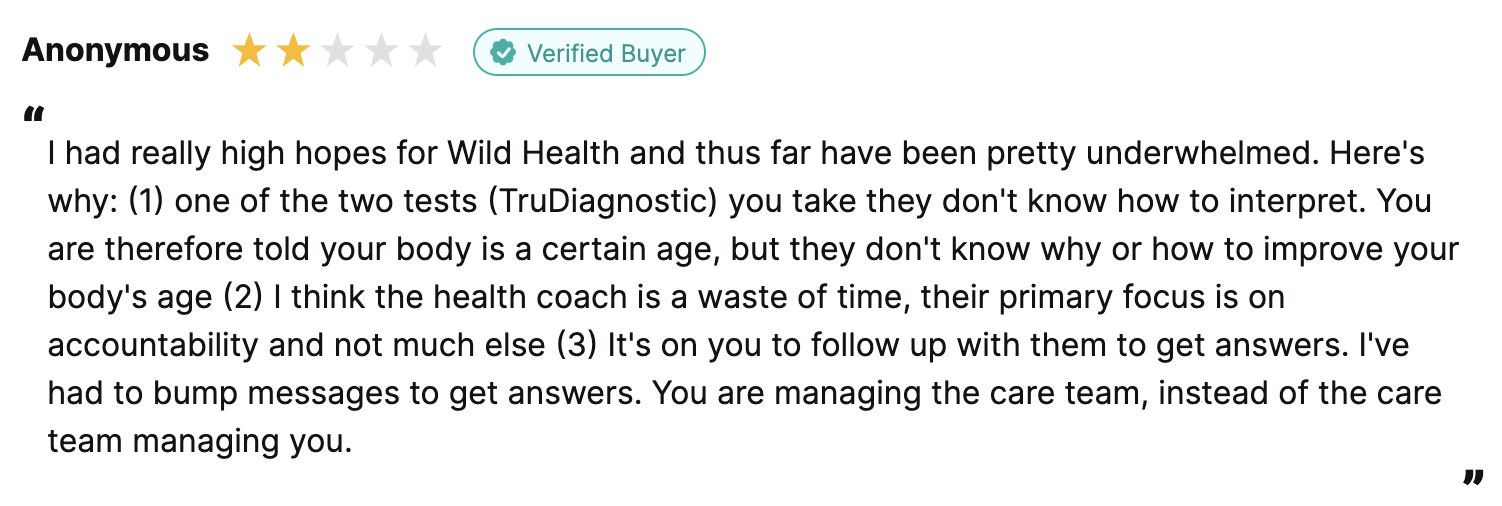Click the verified checkmark badge icon
This screenshot has width=1502, height=506.
[x=503, y=52]
